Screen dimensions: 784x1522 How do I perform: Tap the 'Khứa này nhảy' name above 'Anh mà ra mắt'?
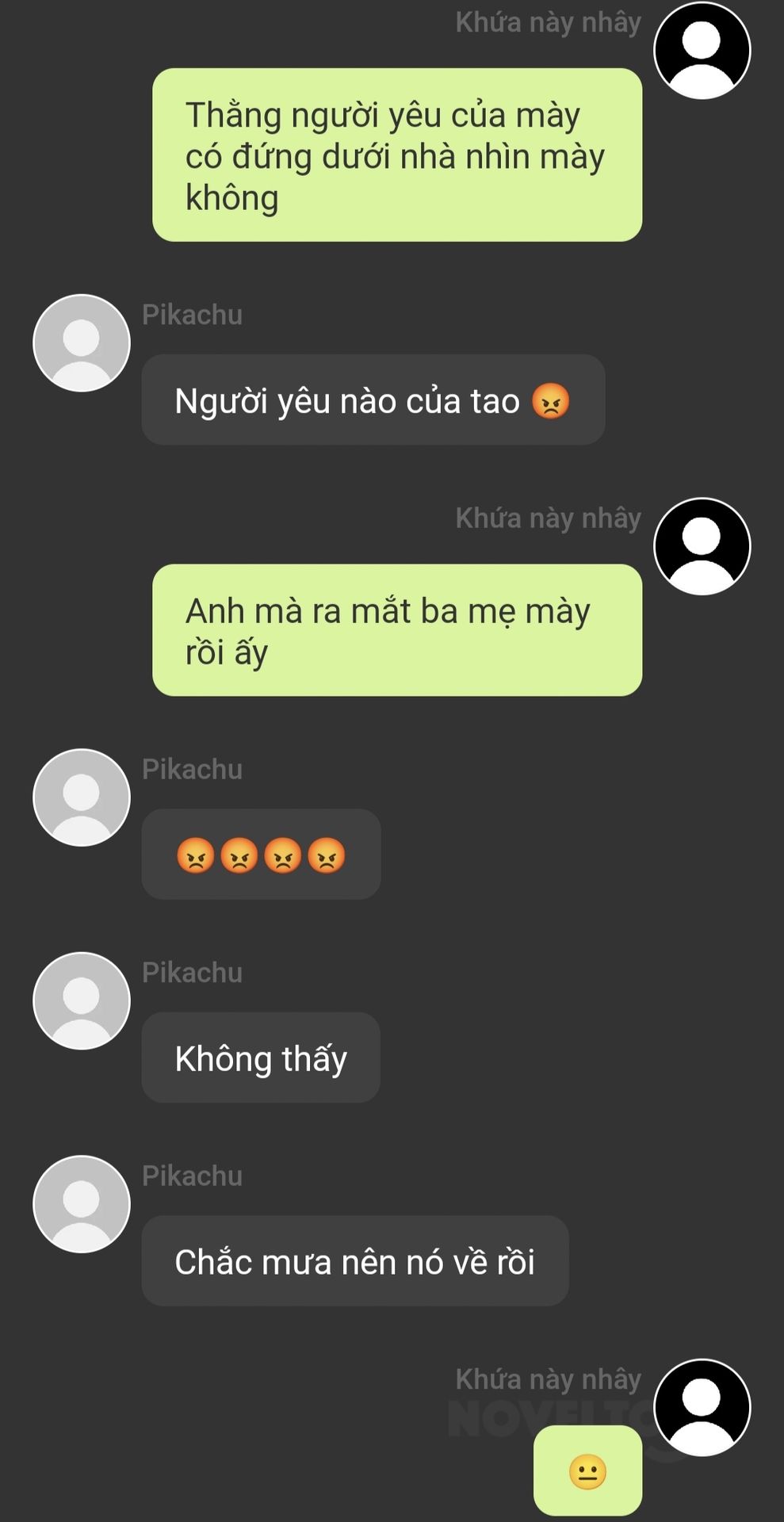click(548, 518)
